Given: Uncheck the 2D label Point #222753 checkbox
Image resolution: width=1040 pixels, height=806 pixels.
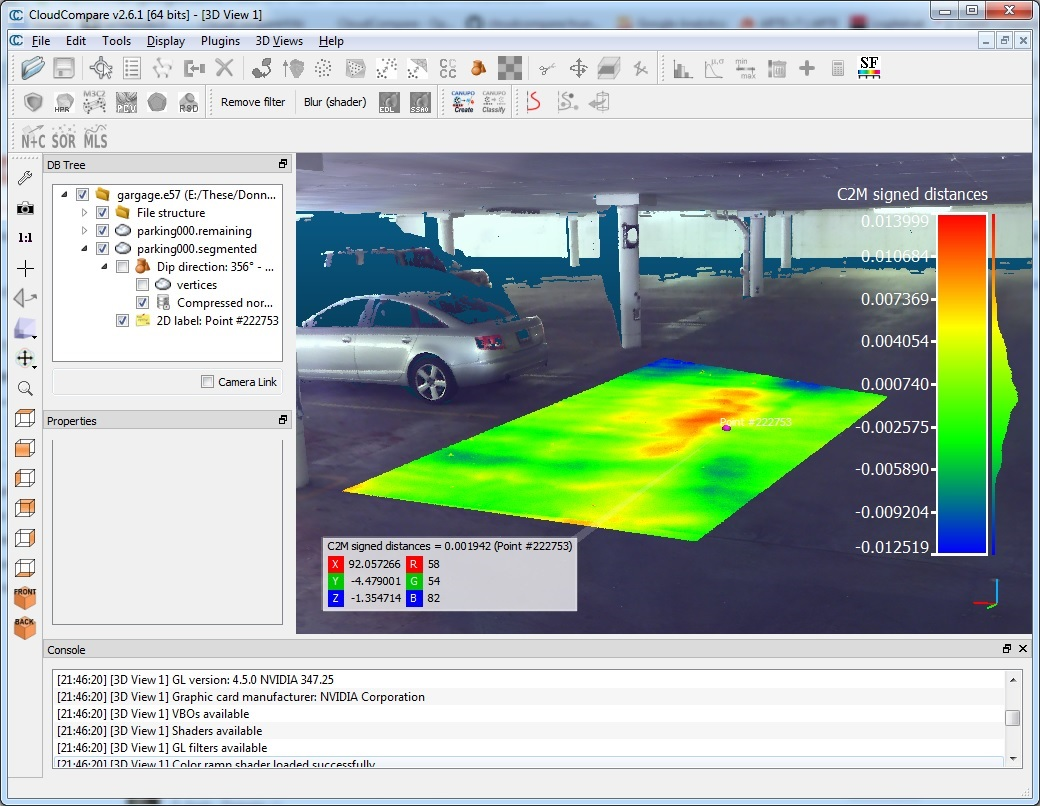Looking at the screenshot, I should [x=122, y=321].
